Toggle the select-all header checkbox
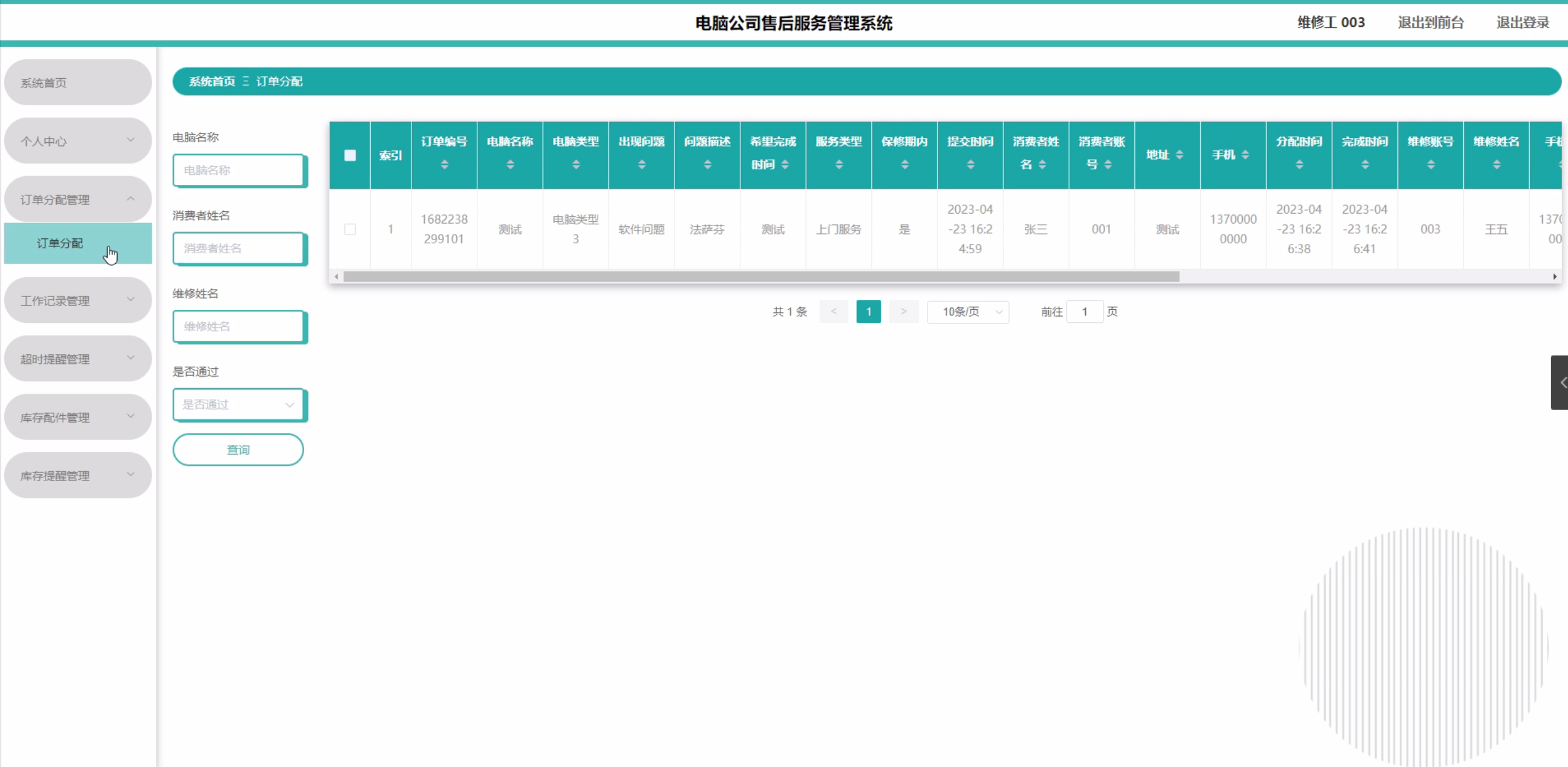The width and height of the screenshot is (1568, 767). pyautogui.click(x=350, y=155)
